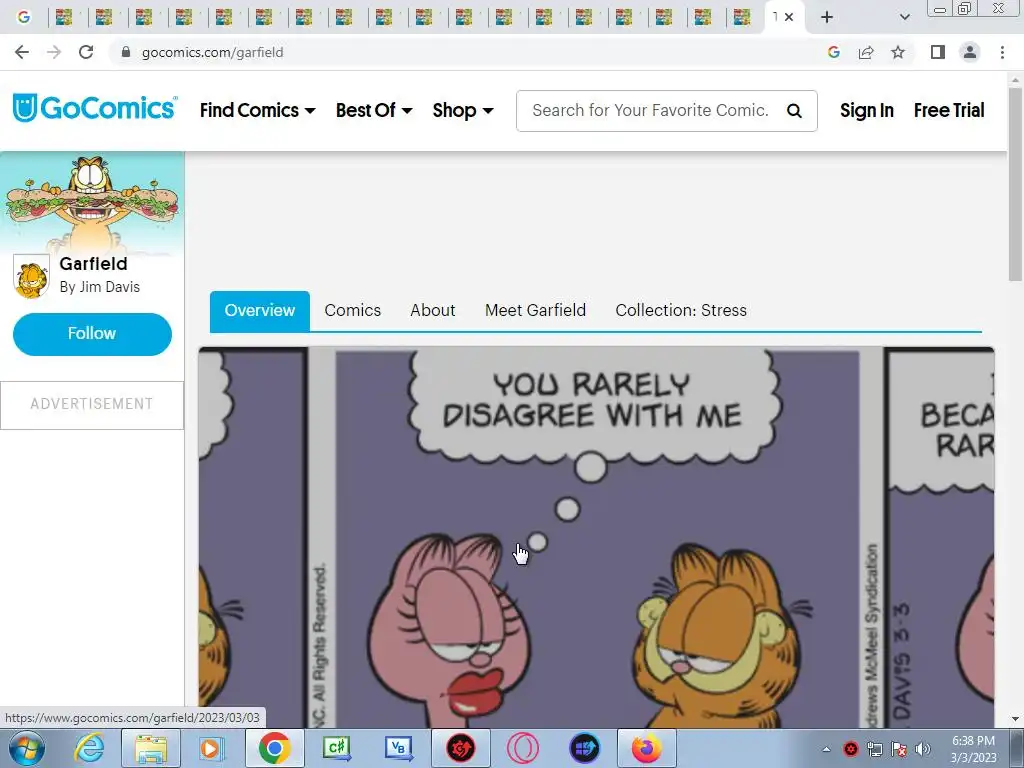Expand the Best Of menu
This screenshot has height=768, width=1024.
(374, 110)
